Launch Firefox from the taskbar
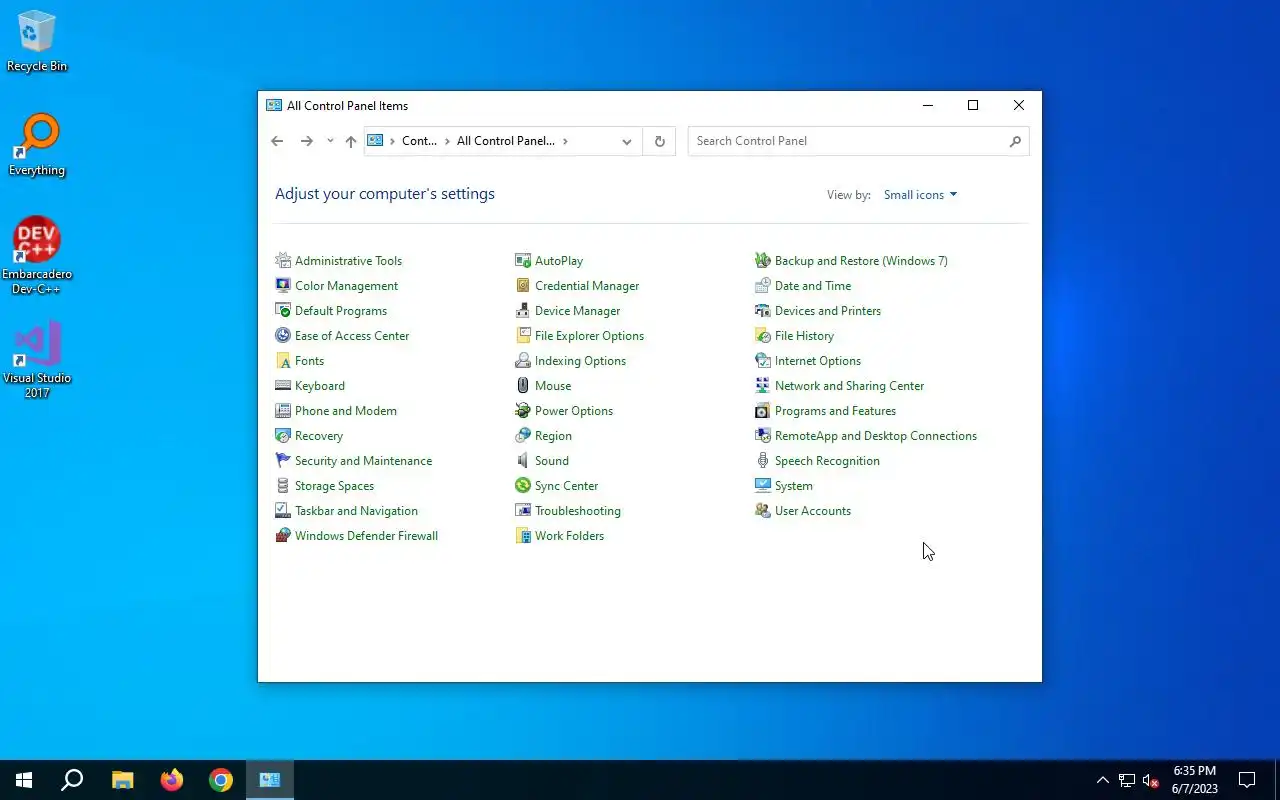Screen dimensions: 1280x800 click(x=172, y=780)
